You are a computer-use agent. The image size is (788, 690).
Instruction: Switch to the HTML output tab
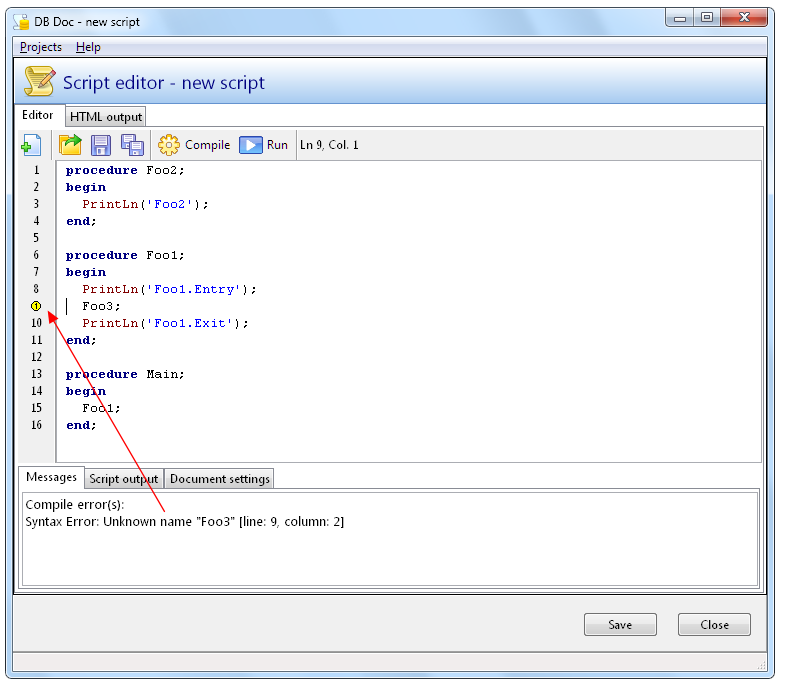106,117
